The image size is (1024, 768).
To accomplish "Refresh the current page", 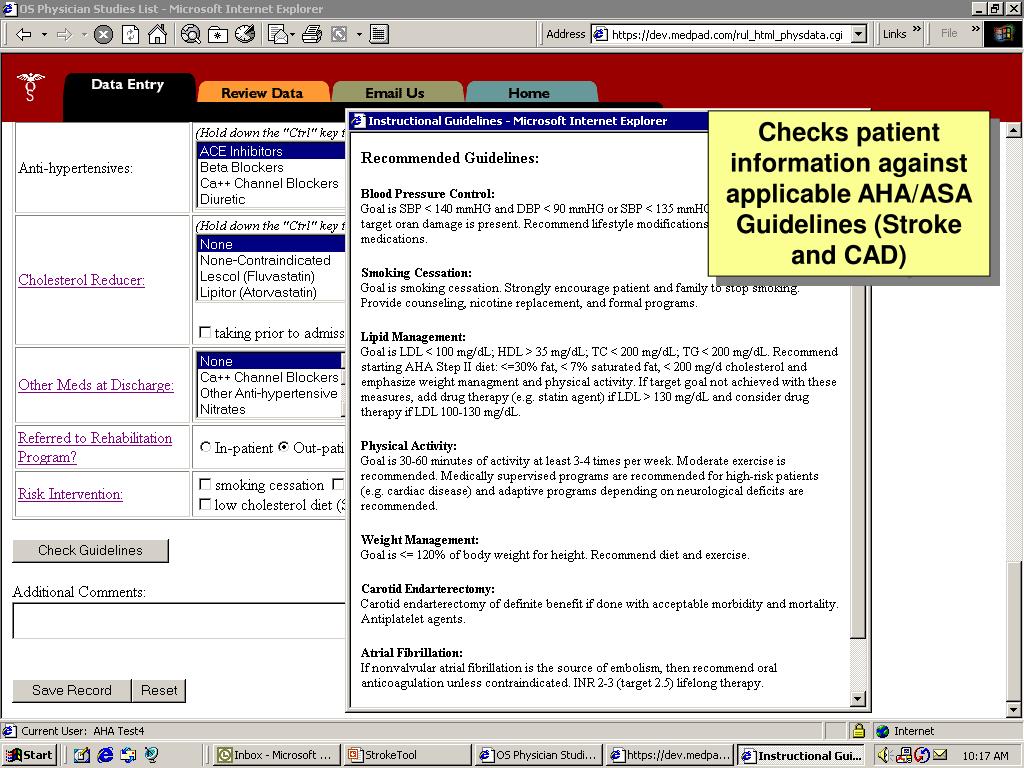I will point(131,34).
